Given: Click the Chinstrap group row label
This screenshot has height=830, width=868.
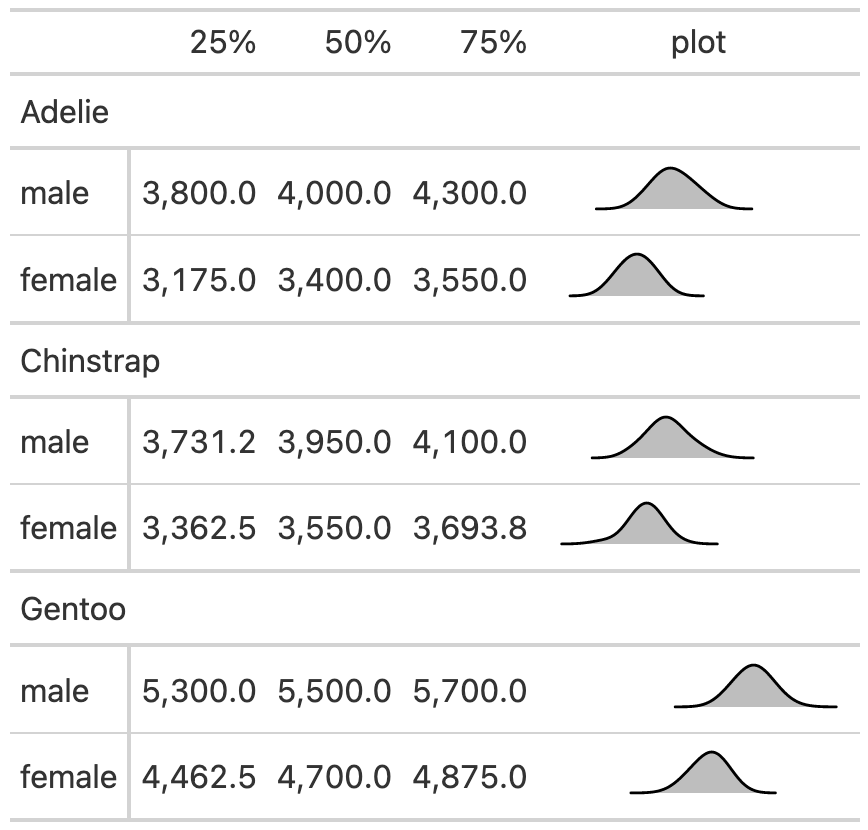Looking at the screenshot, I should [x=90, y=361].
